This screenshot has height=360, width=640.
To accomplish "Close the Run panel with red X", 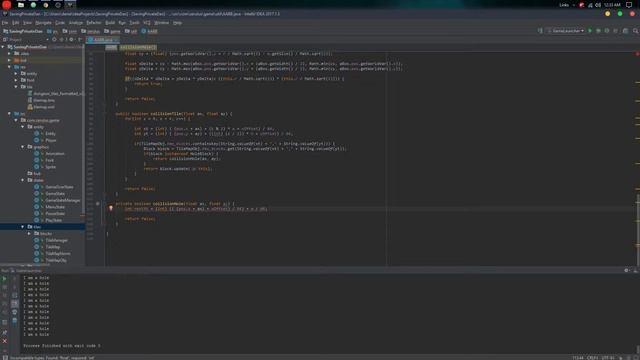I will point(4,341).
